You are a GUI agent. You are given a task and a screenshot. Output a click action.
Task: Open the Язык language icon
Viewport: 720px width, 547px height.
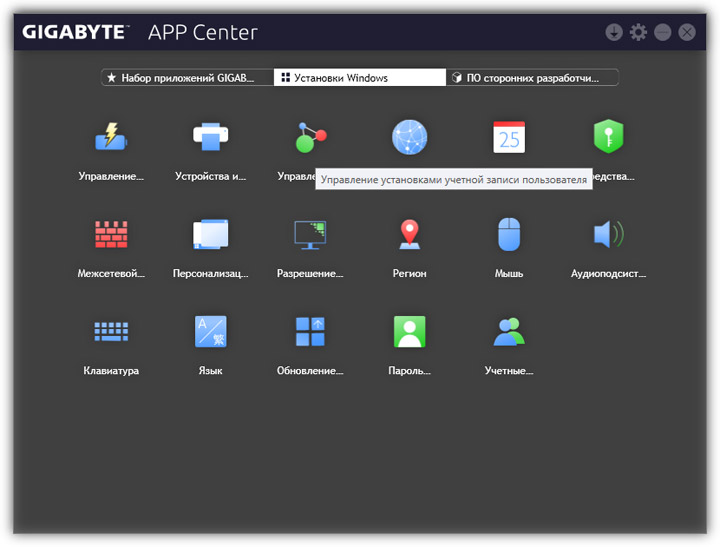[210, 331]
